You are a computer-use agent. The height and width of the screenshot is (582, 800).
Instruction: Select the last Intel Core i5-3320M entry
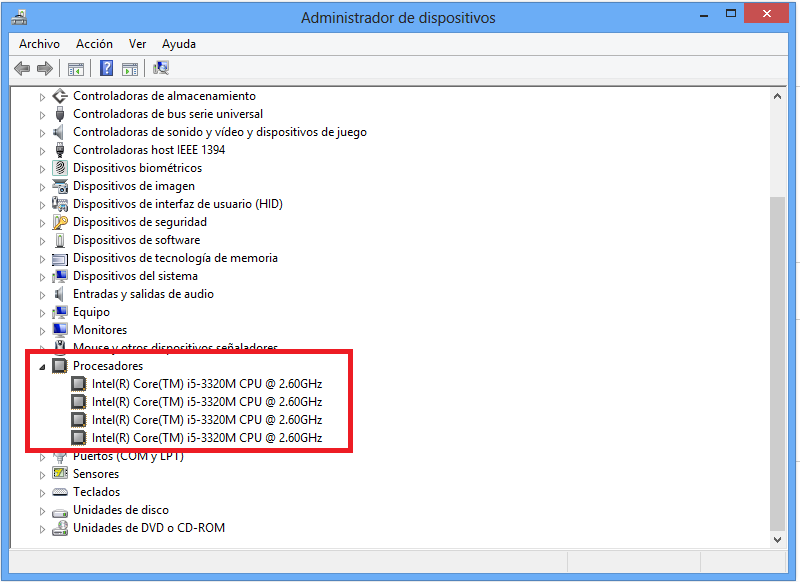click(x=207, y=438)
